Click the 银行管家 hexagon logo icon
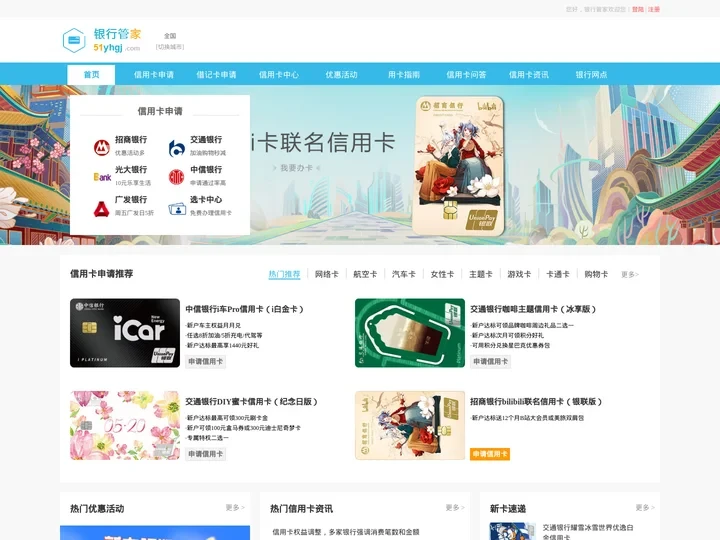The width and height of the screenshot is (720, 540). click(x=74, y=40)
